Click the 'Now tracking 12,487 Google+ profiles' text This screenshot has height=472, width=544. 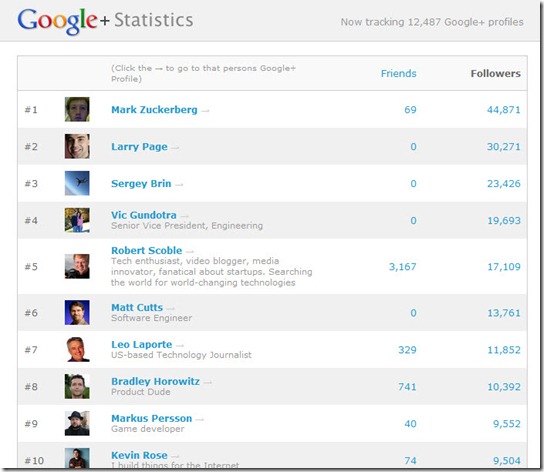tap(432, 22)
